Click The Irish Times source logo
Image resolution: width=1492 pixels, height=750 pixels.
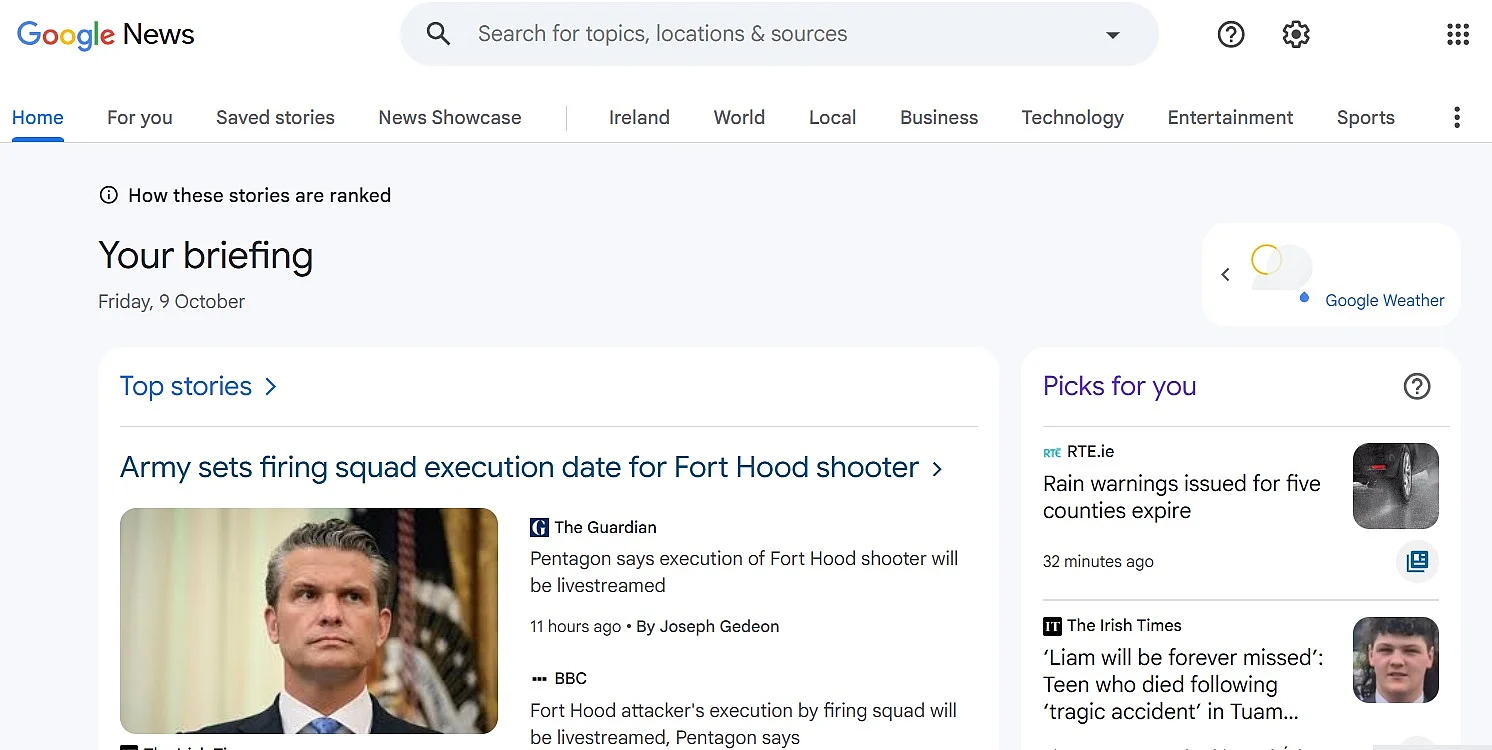coord(1052,626)
